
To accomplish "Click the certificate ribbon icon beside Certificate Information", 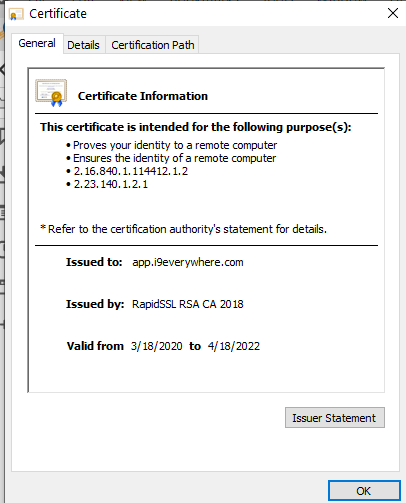I will point(51,93).
